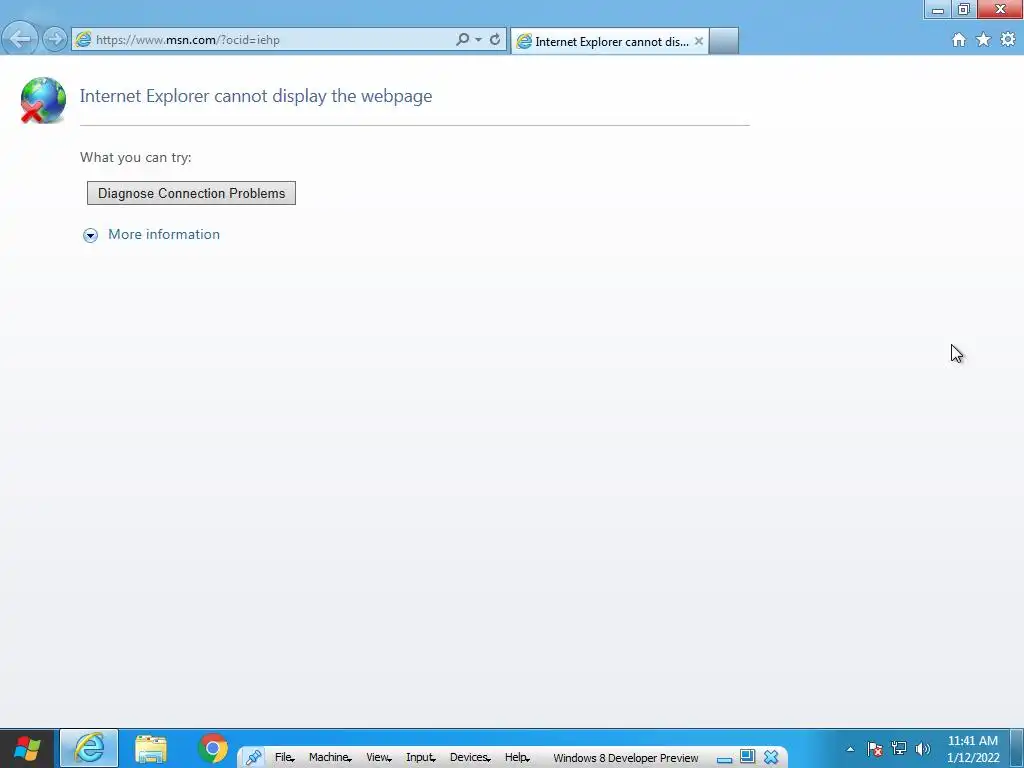The image size is (1024, 768).
Task: Open File Explorer from the taskbar
Action: coord(151,748)
